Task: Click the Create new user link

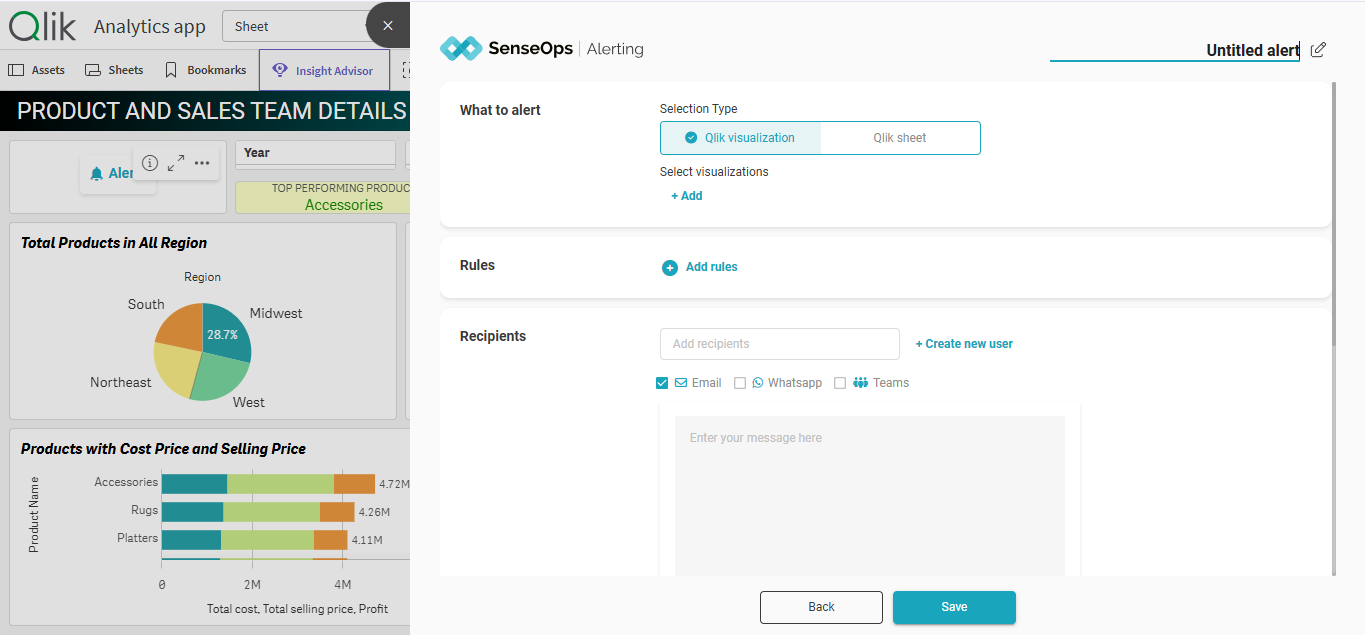Action: pos(964,344)
